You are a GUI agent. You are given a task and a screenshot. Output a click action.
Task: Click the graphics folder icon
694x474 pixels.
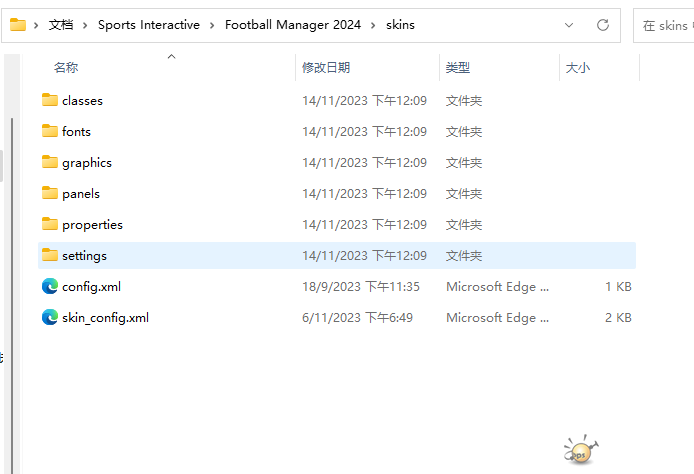50,162
